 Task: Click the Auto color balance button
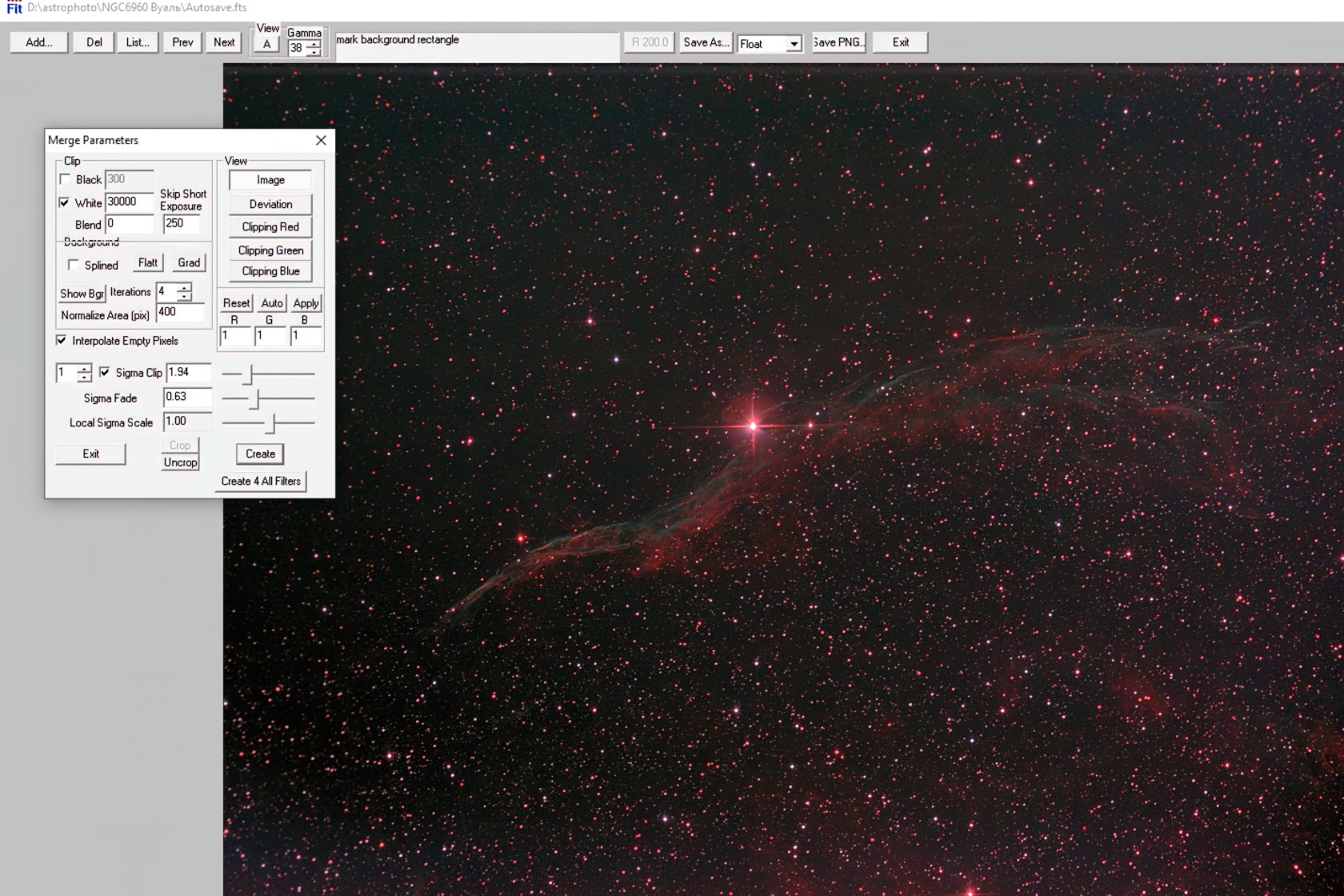(272, 303)
